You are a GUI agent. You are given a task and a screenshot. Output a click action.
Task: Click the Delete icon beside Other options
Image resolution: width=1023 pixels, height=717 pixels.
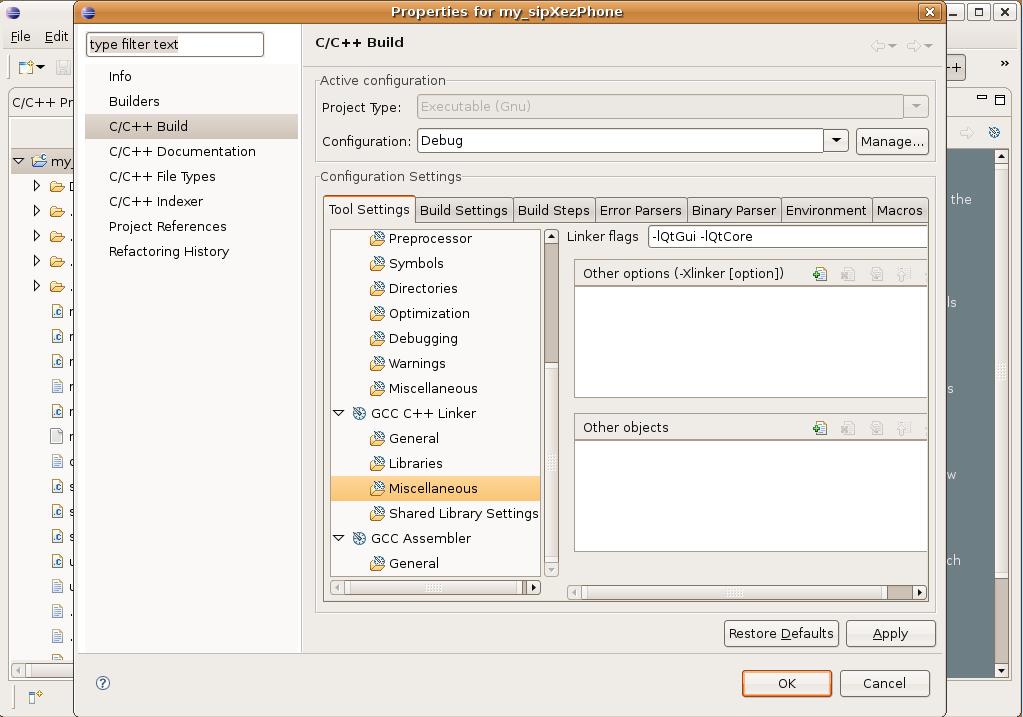click(x=848, y=274)
